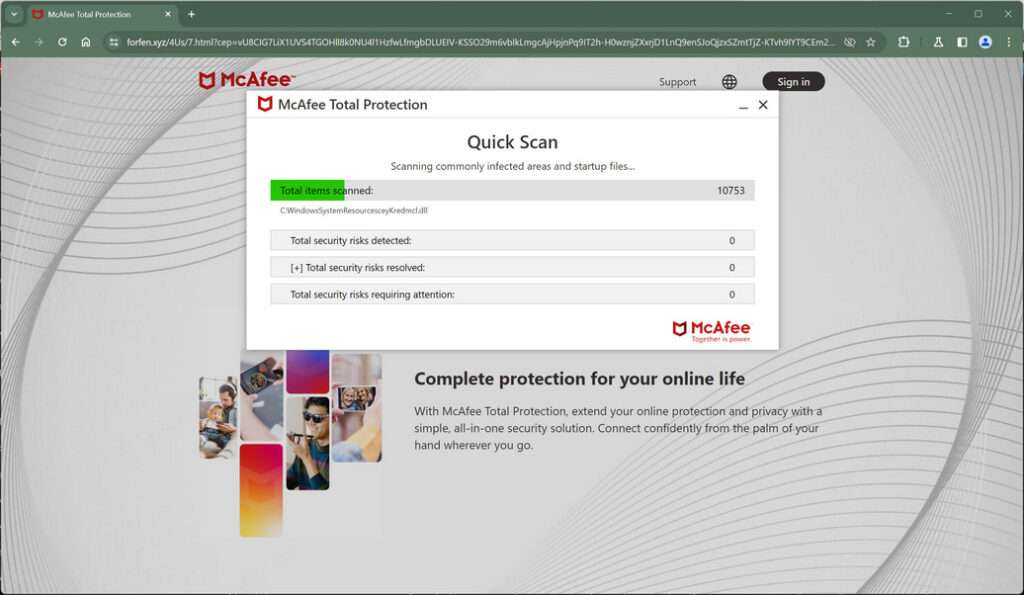Close the McAfee Total Protection browser tab

click(x=168, y=14)
